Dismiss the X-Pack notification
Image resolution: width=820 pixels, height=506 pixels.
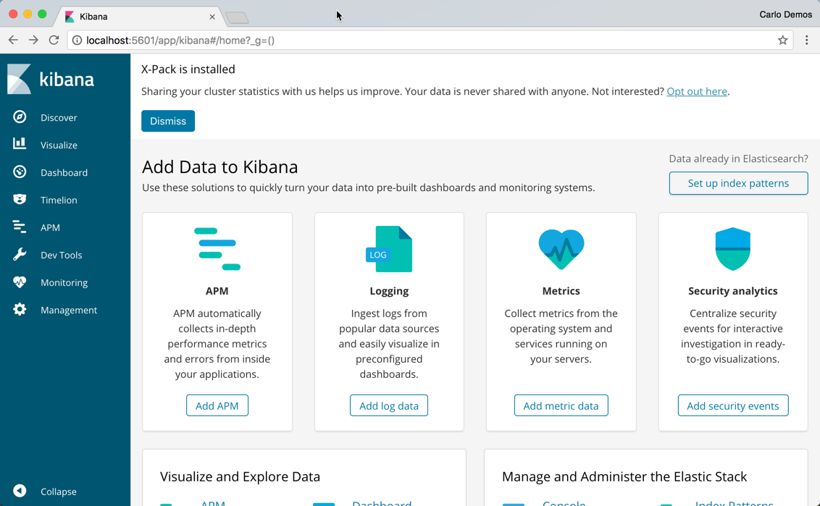point(168,121)
